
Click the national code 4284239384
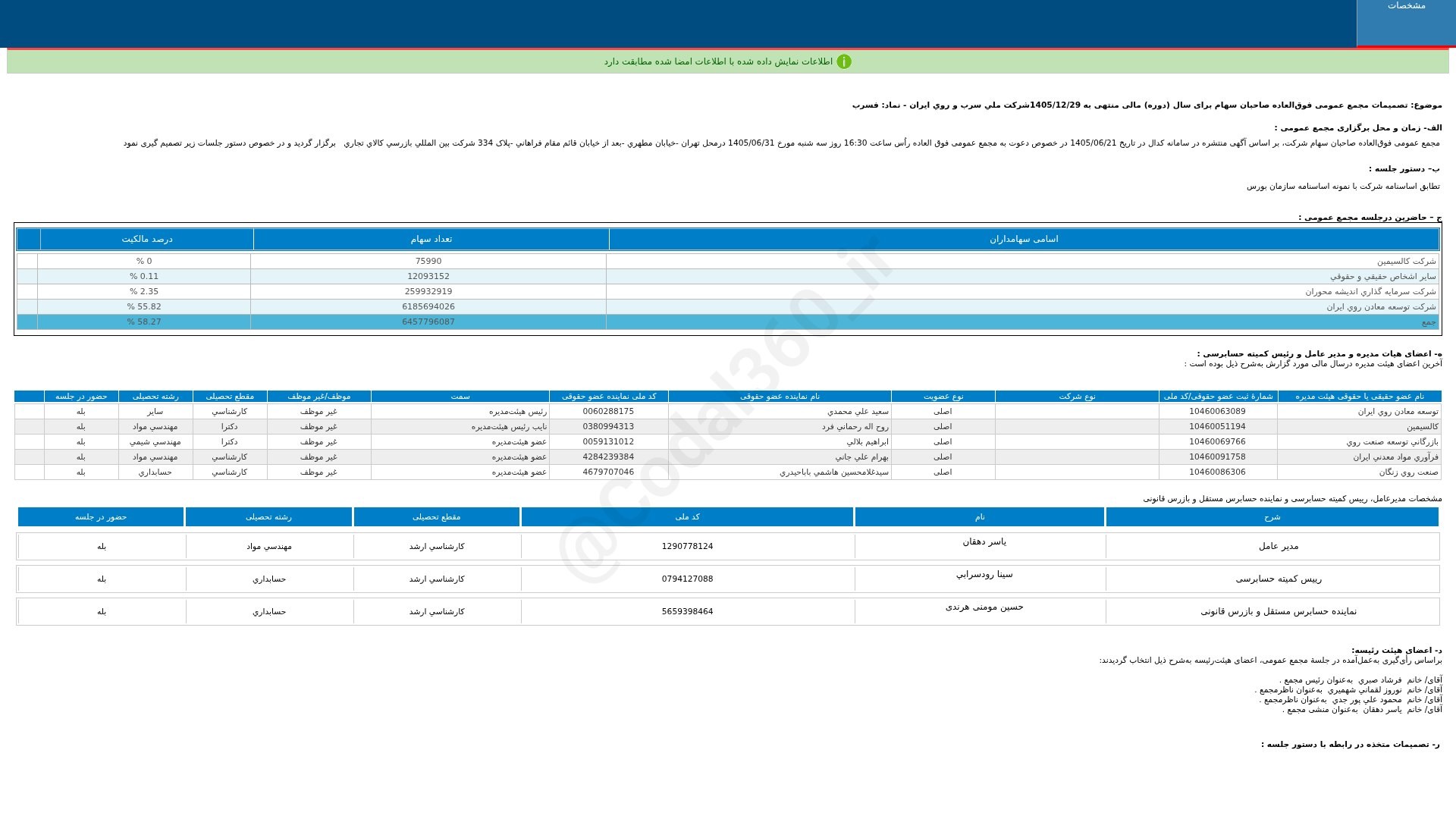608,457
